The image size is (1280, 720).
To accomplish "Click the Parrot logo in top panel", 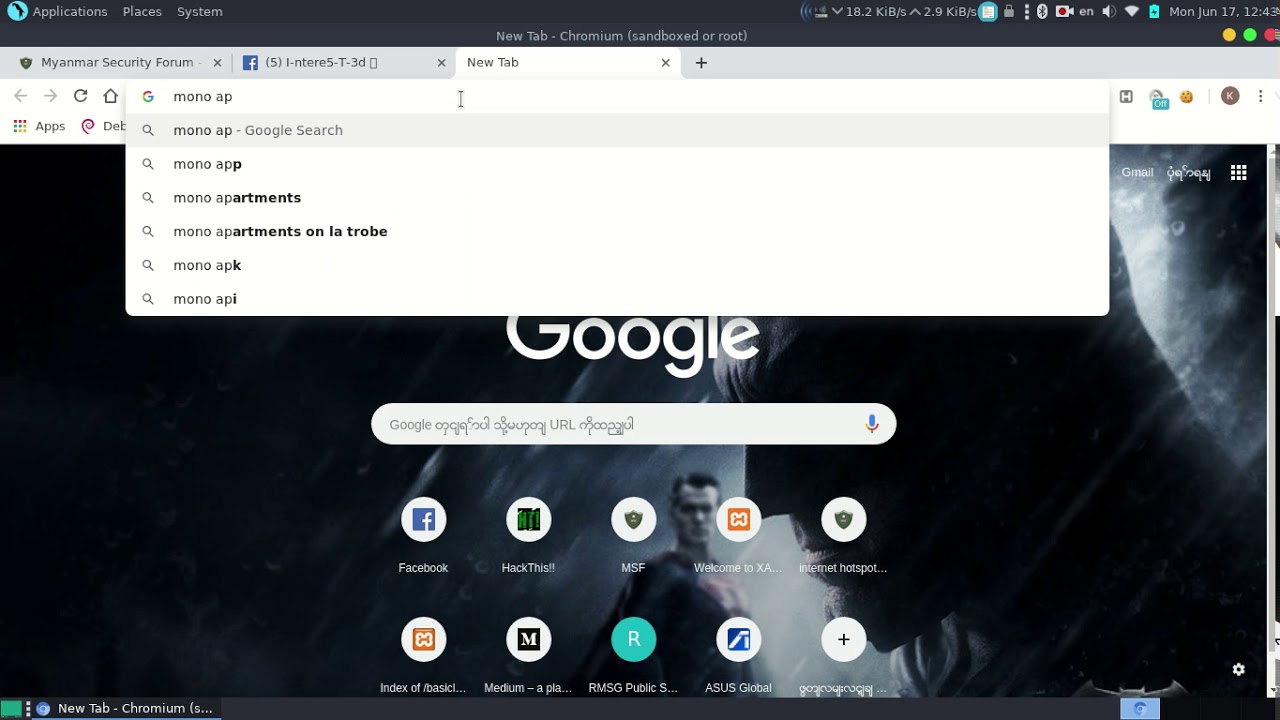I will click(17, 12).
